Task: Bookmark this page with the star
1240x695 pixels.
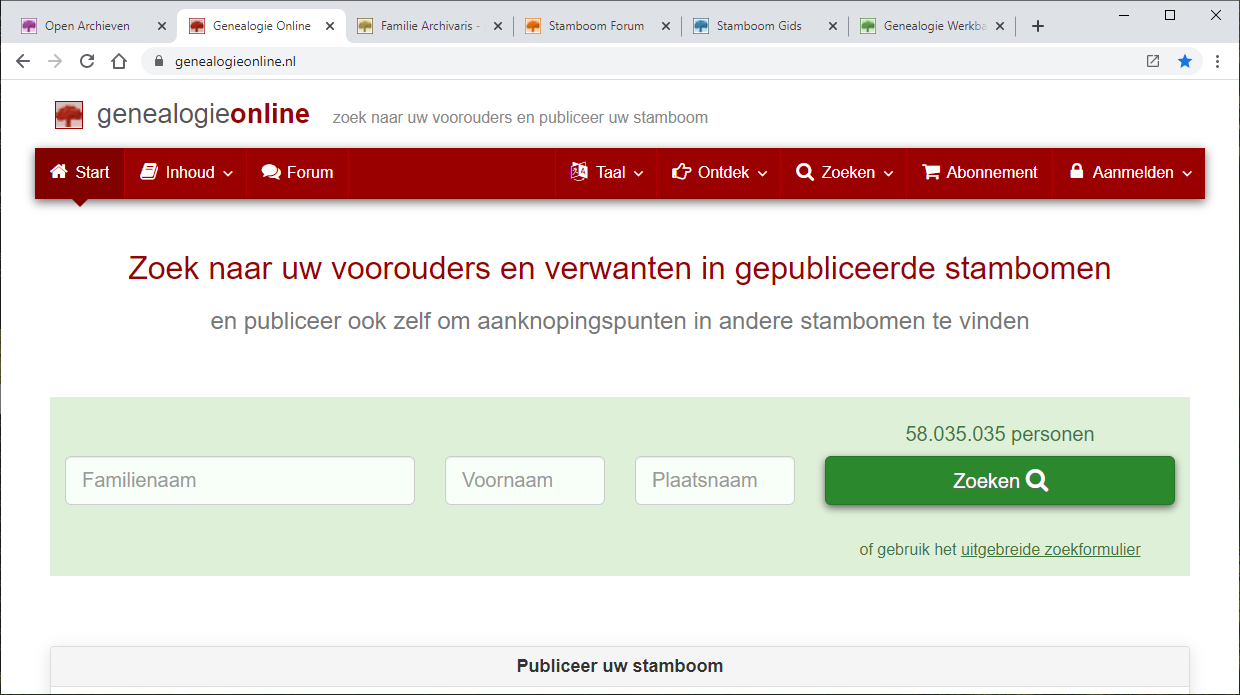Action: point(1185,61)
